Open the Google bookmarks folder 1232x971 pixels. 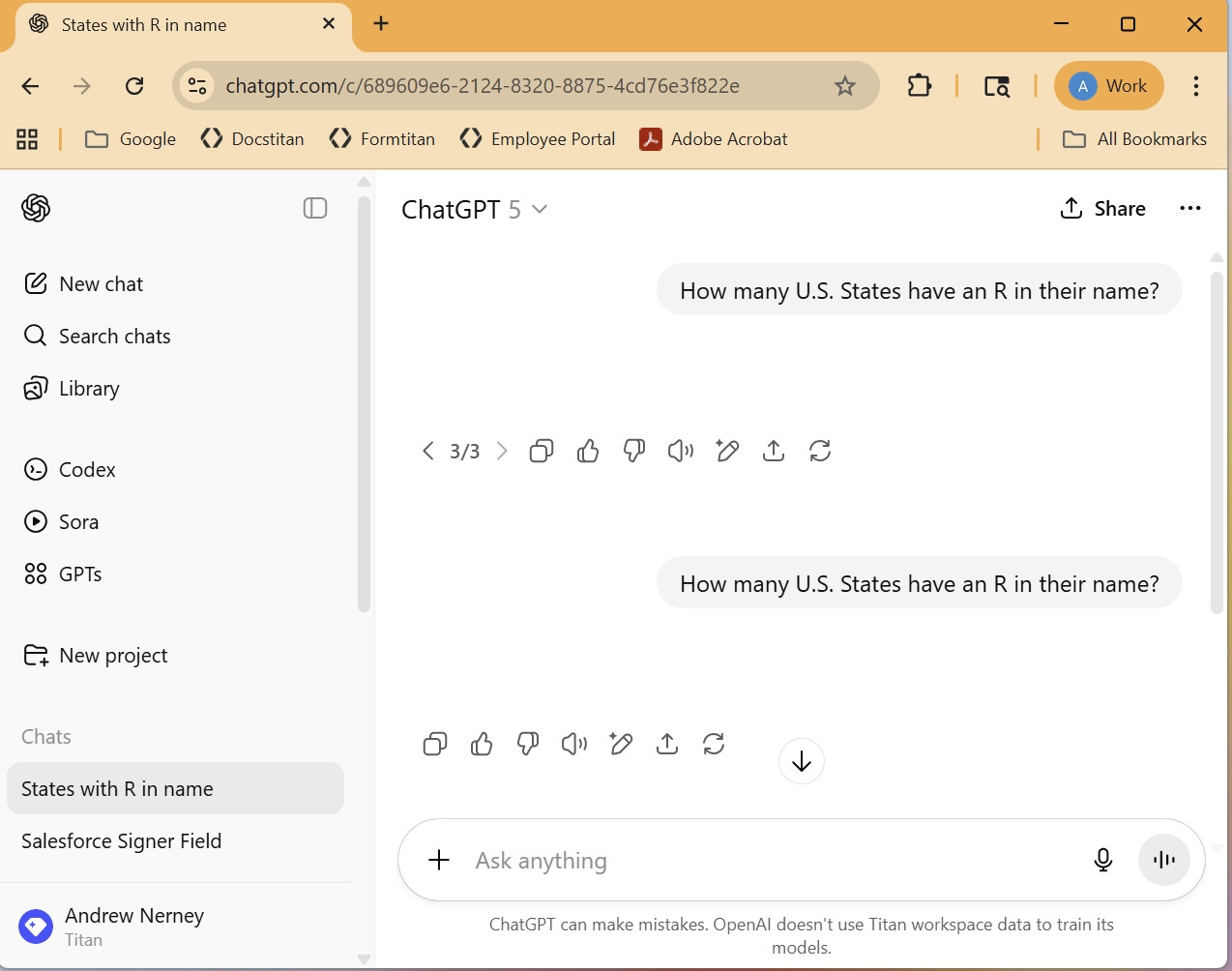(x=131, y=139)
